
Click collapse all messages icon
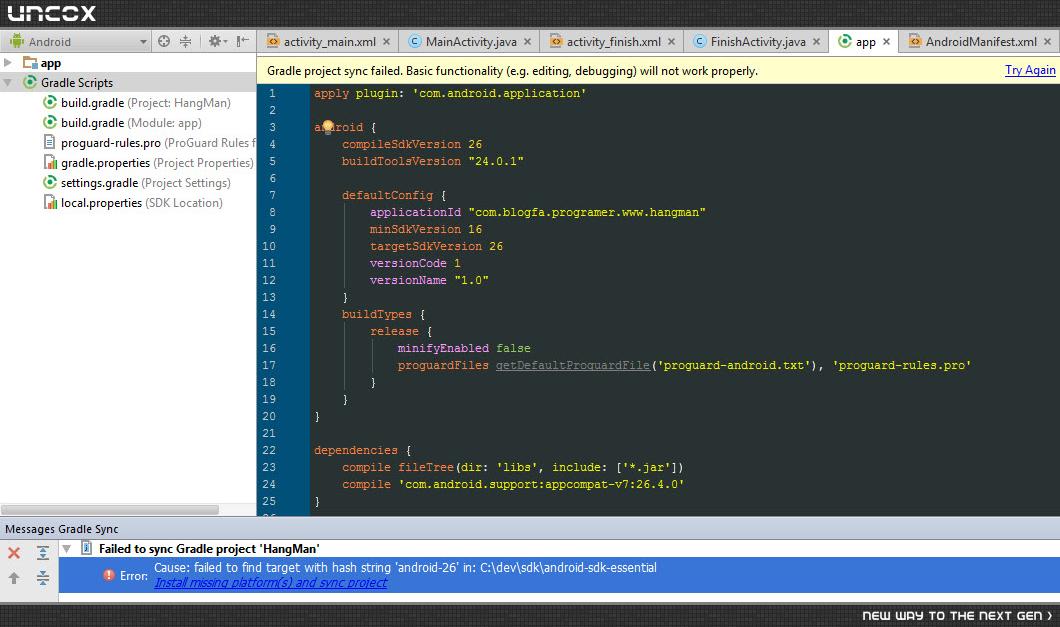click(x=43, y=578)
